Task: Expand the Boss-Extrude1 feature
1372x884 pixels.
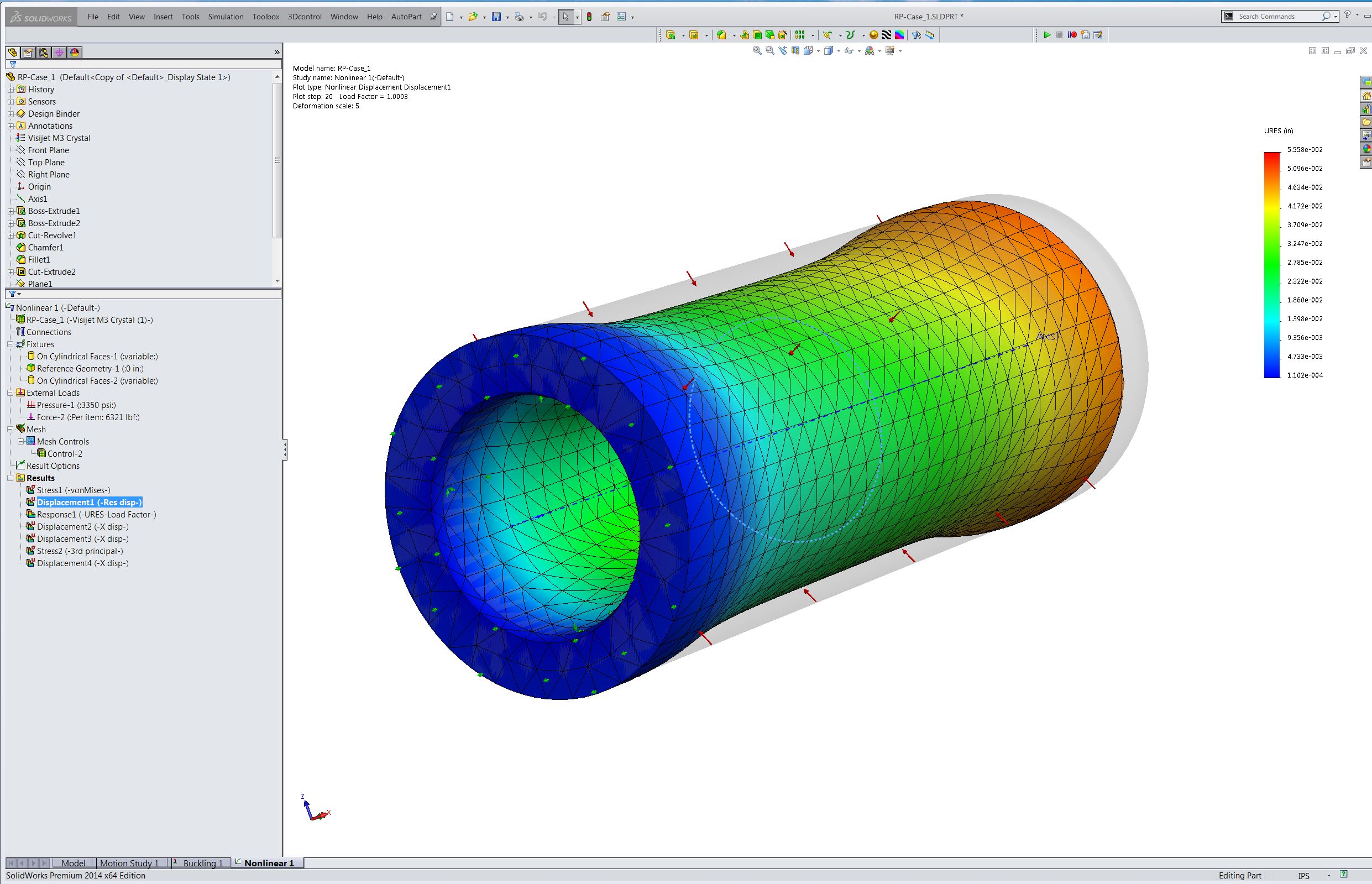Action: [11, 211]
